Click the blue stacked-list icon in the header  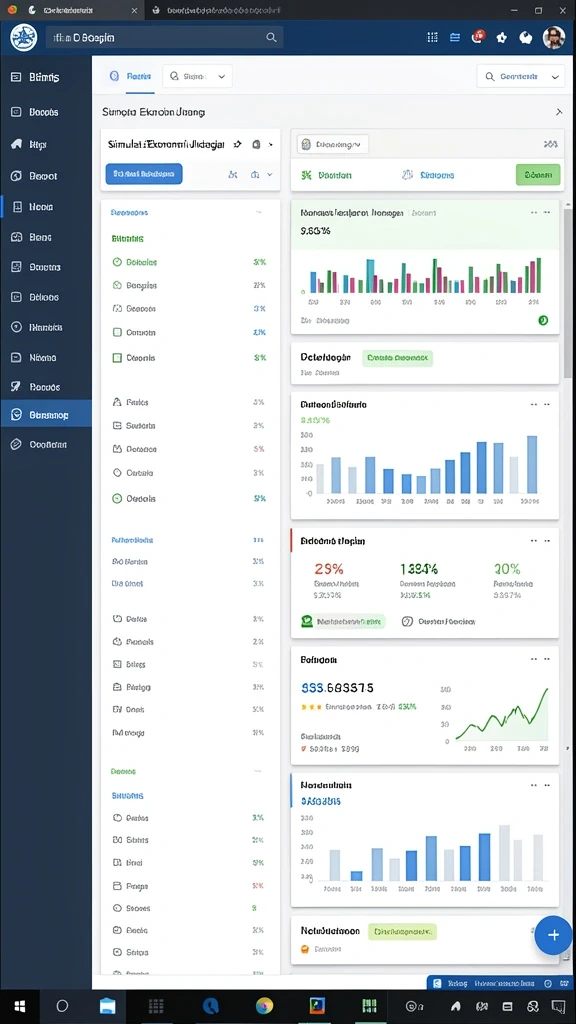click(x=455, y=37)
